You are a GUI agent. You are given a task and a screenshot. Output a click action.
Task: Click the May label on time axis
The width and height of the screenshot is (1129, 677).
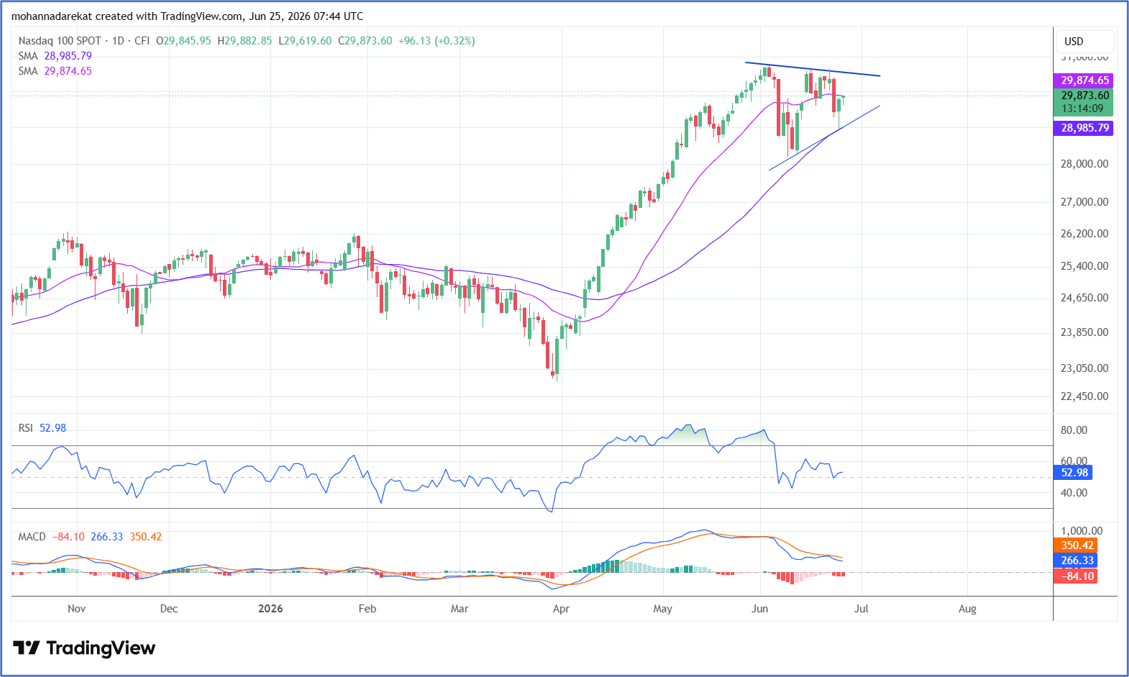pyautogui.click(x=662, y=609)
